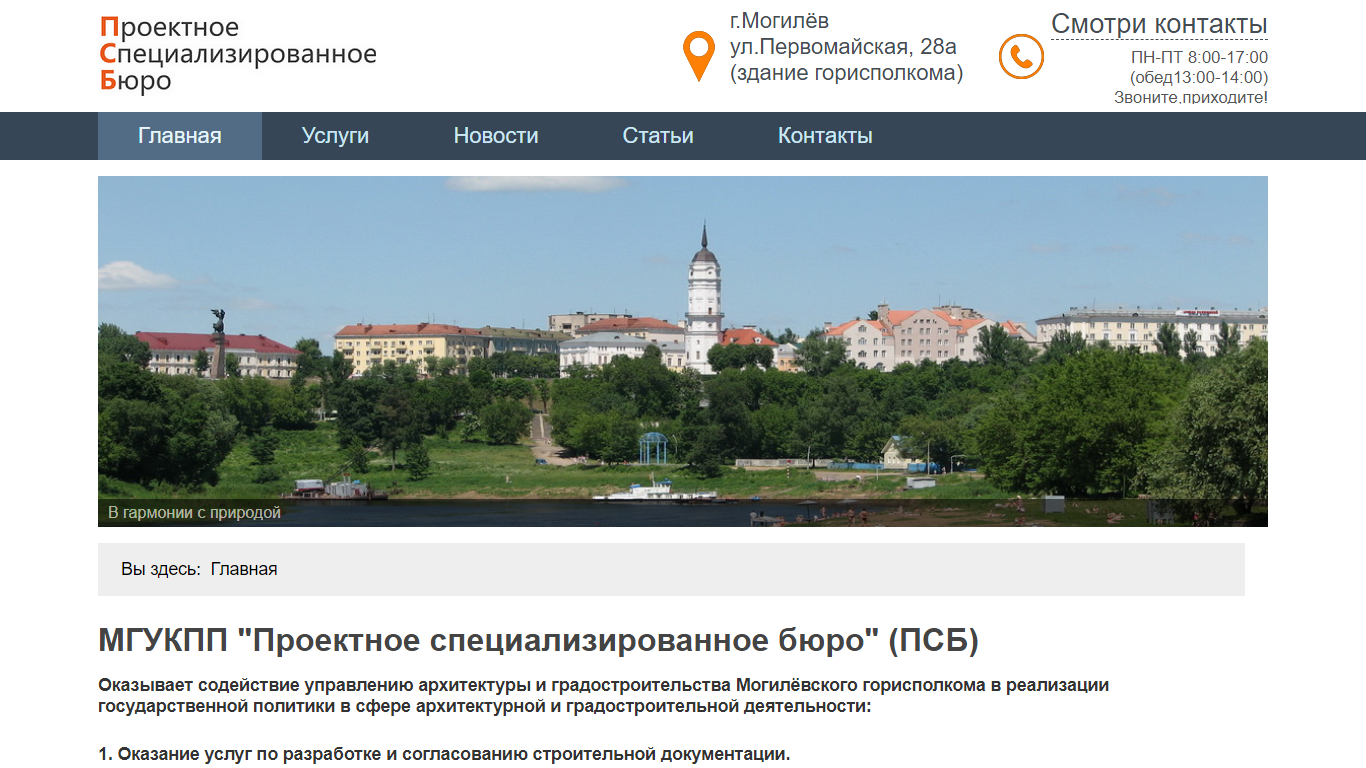Click the г.Могилёв city text
This screenshot has width=1366, height=768.
[779, 20]
